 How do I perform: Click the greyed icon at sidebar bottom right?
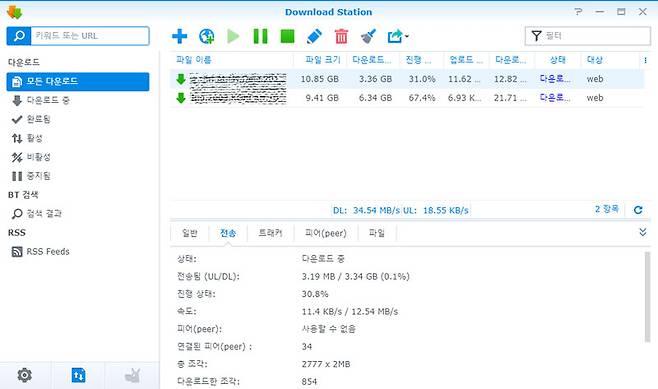[x=133, y=375]
